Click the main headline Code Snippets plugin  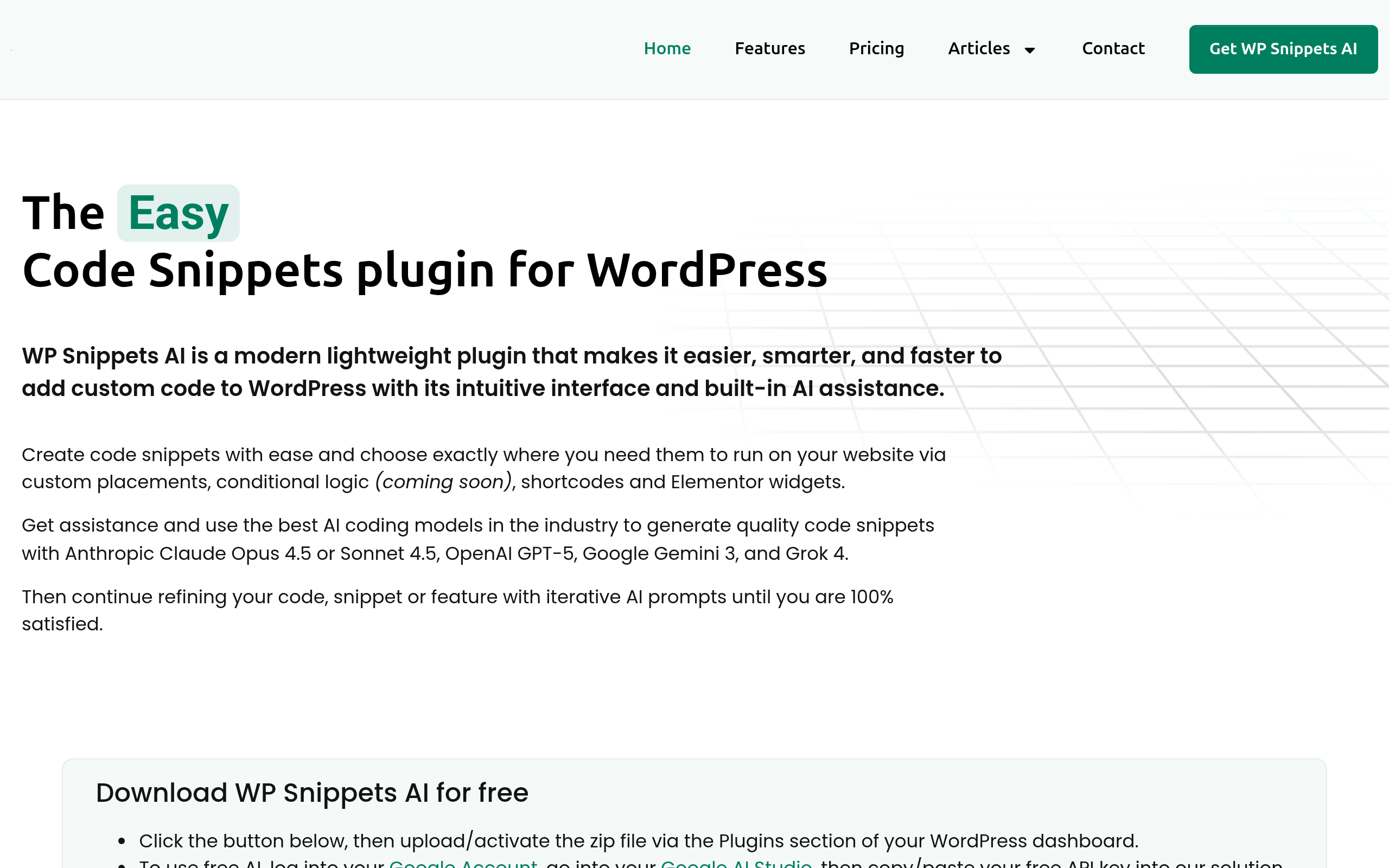(424, 270)
